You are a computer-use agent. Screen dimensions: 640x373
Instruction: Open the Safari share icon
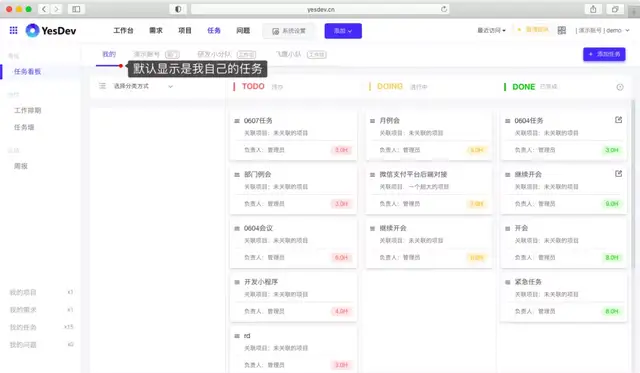[593, 9]
